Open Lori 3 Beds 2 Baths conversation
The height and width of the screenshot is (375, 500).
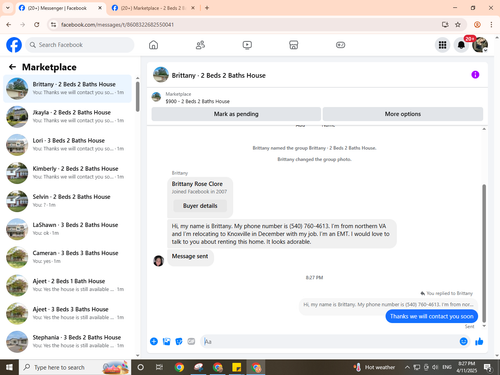(x=67, y=144)
